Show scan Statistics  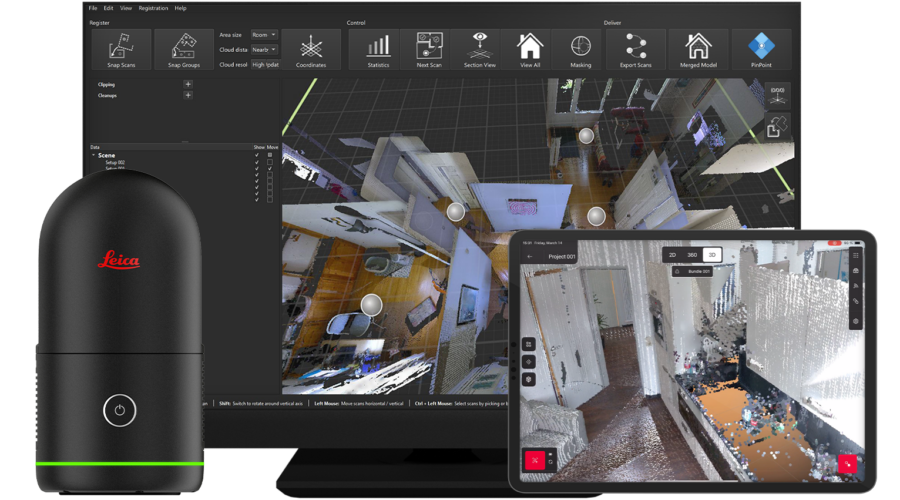[x=378, y=49]
